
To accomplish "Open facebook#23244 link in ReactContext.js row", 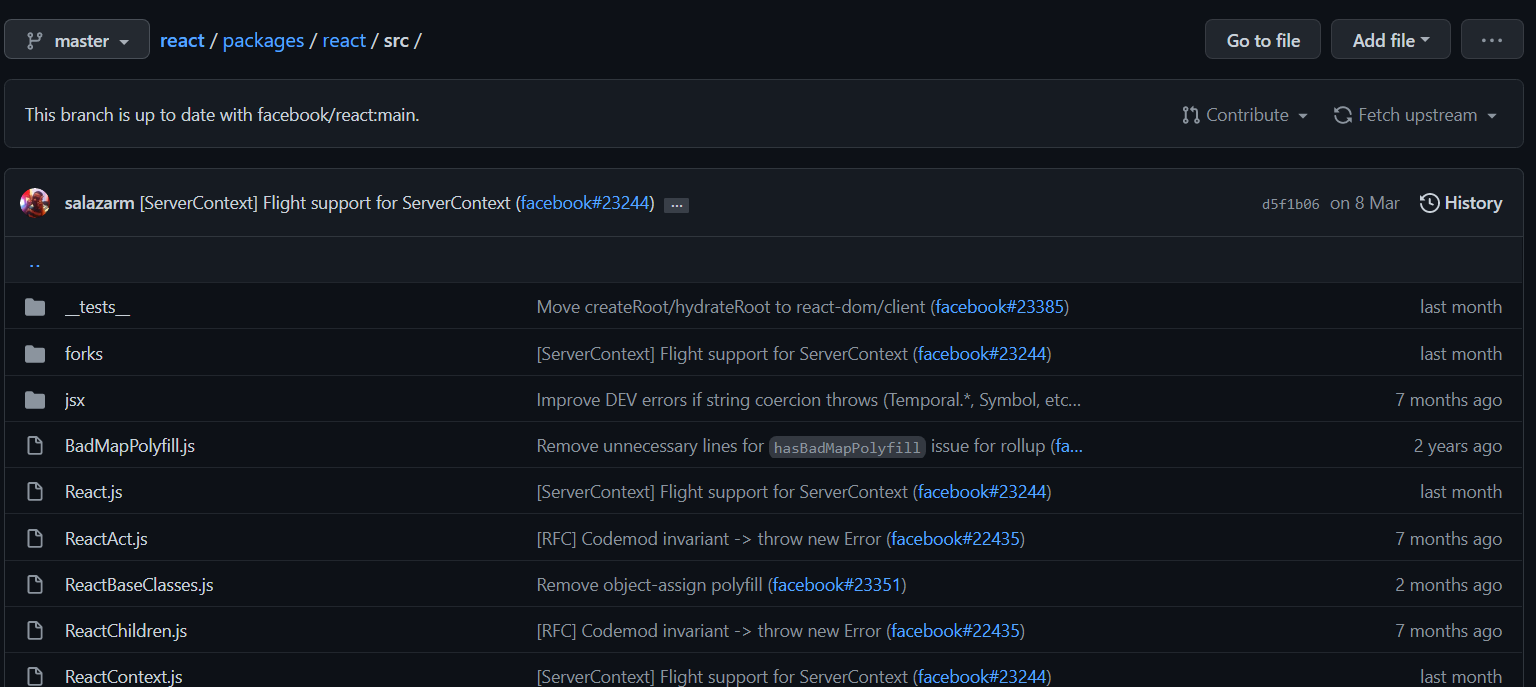I will (x=981, y=677).
